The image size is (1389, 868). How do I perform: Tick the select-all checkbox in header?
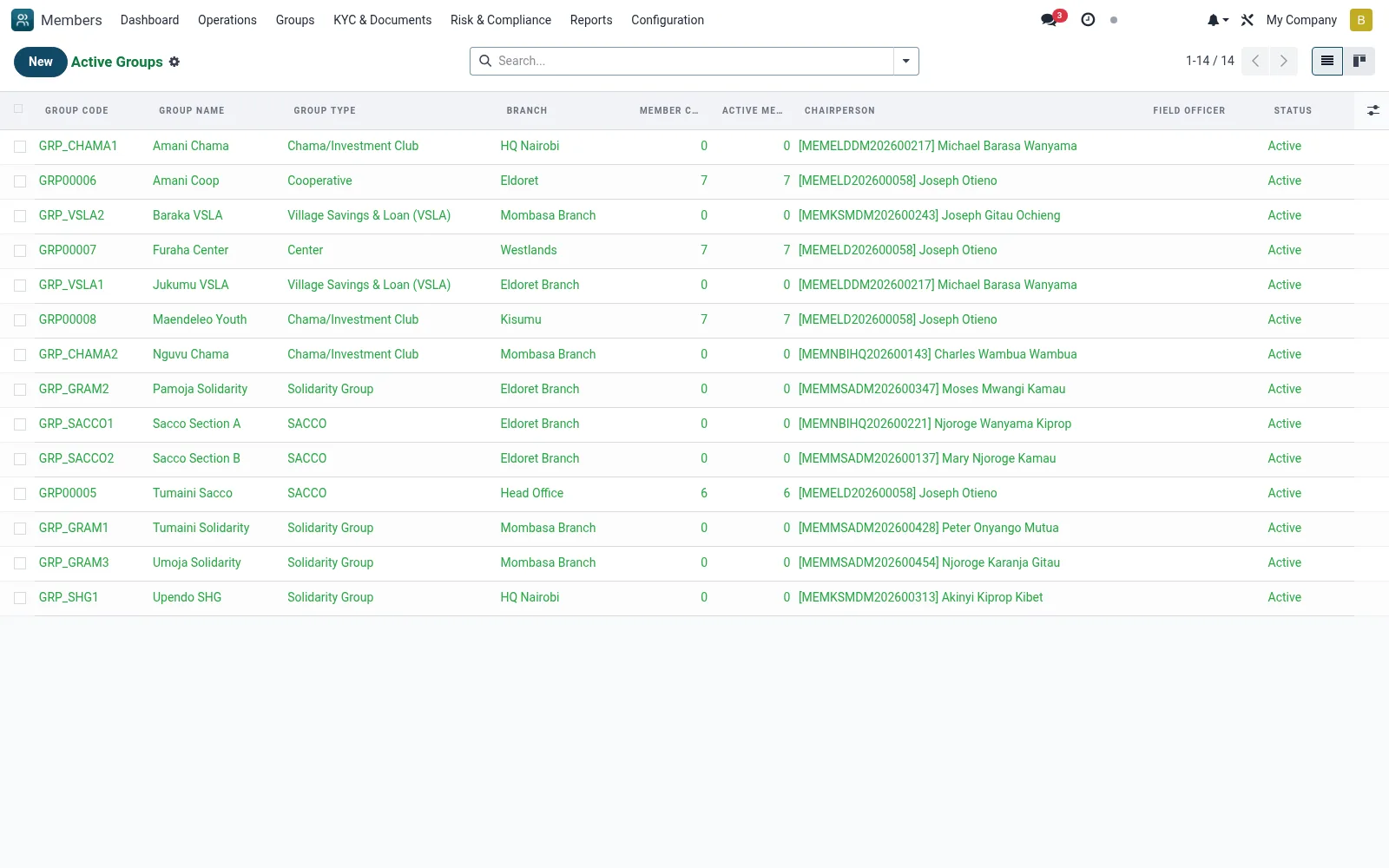(18, 109)
